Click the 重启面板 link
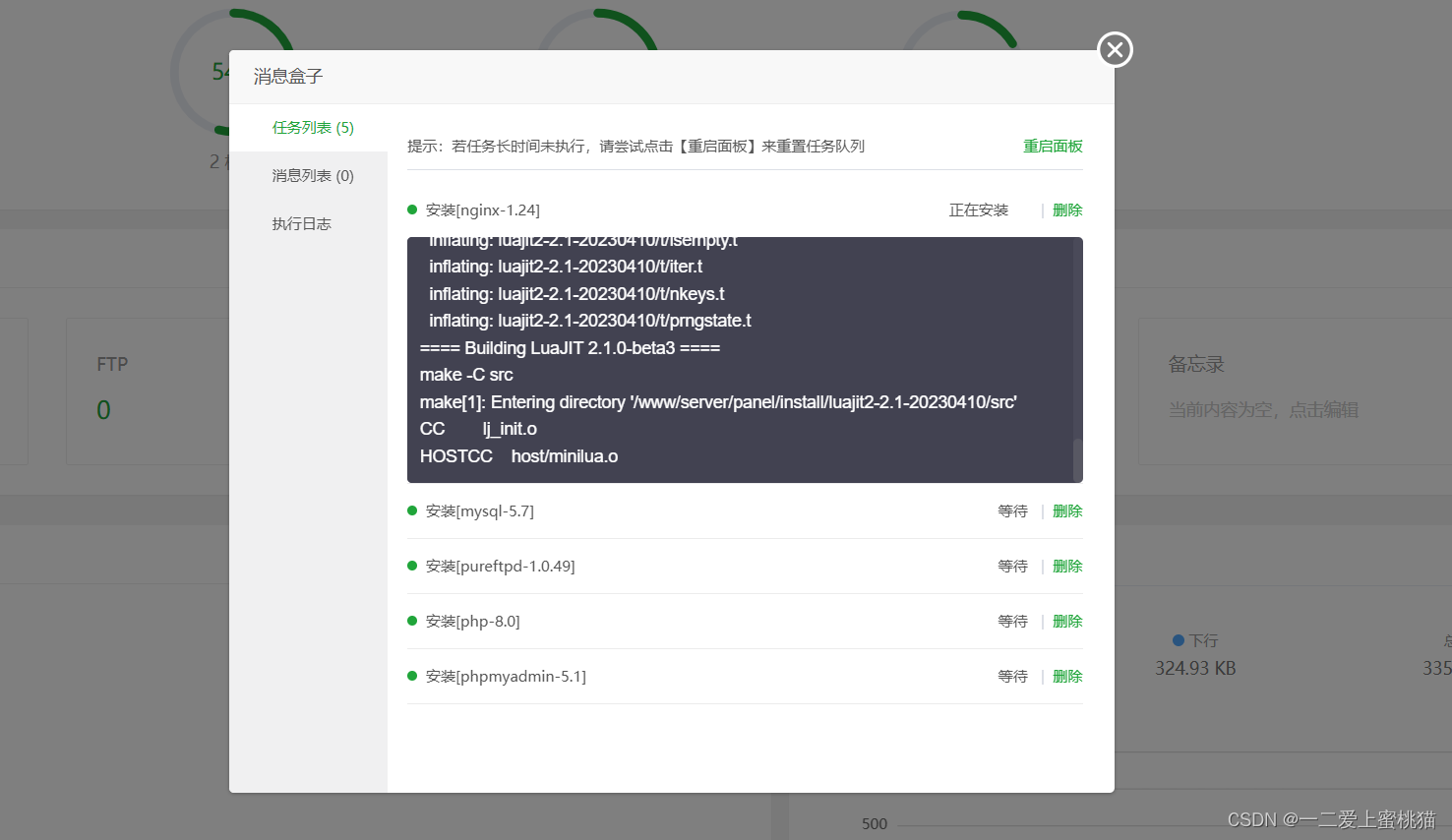This screenshot has width=1452, height=840. (1053, 147)
